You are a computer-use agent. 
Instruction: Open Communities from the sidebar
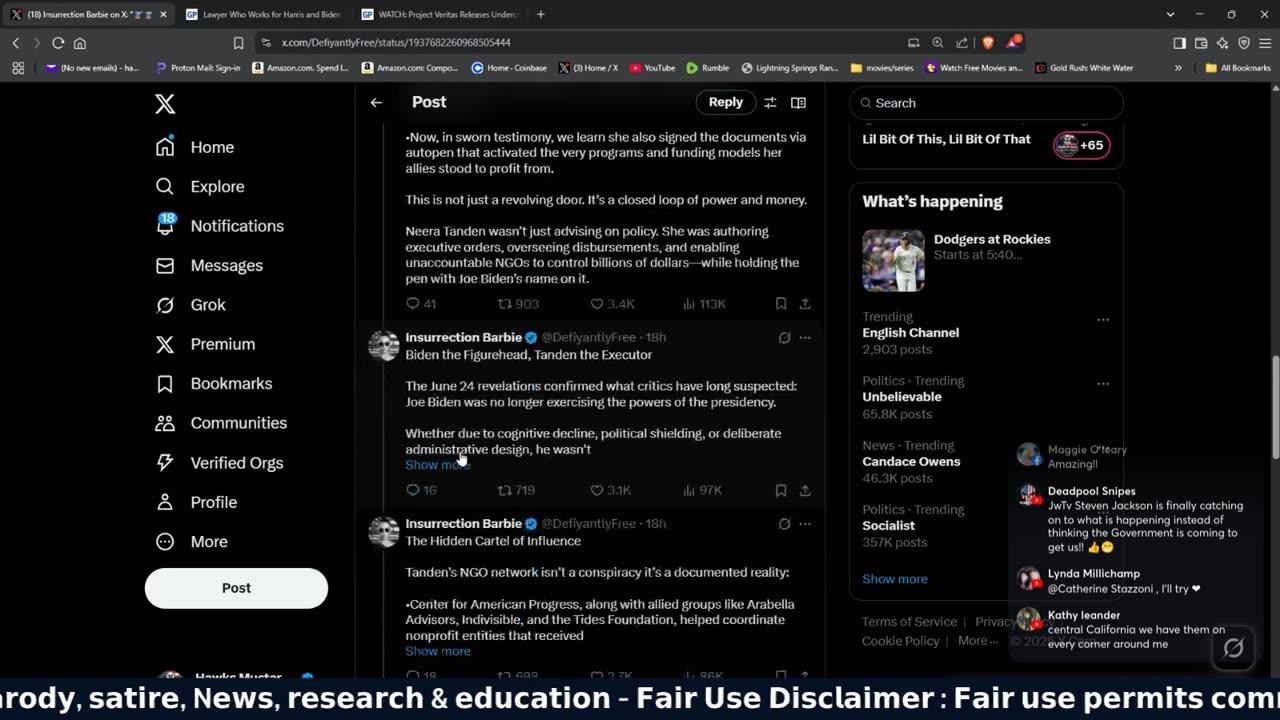[221, 423]
